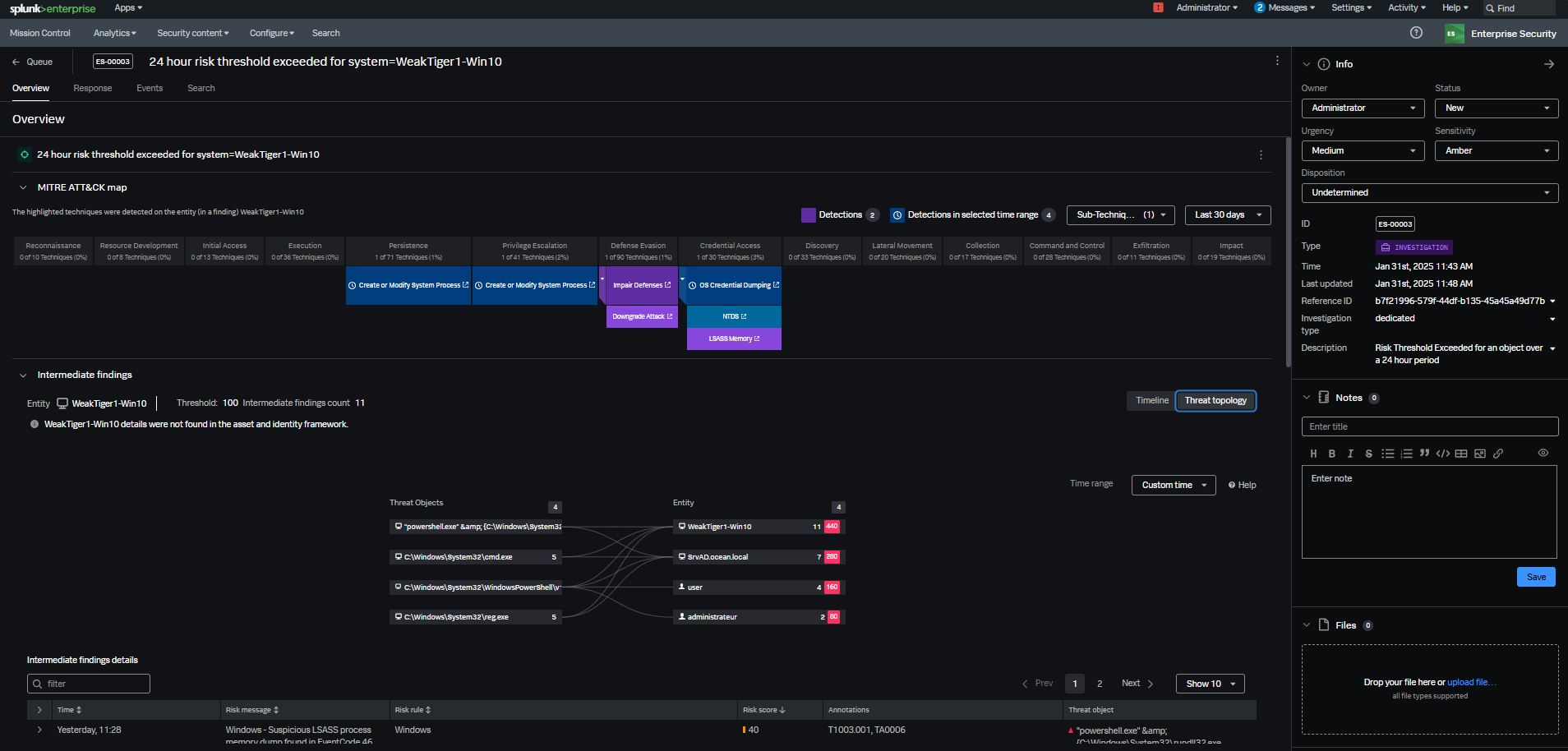The height and width of the screenshot is (751, 1568).
Task: Collapse Notes section chevron
Action: point(1307,398)
